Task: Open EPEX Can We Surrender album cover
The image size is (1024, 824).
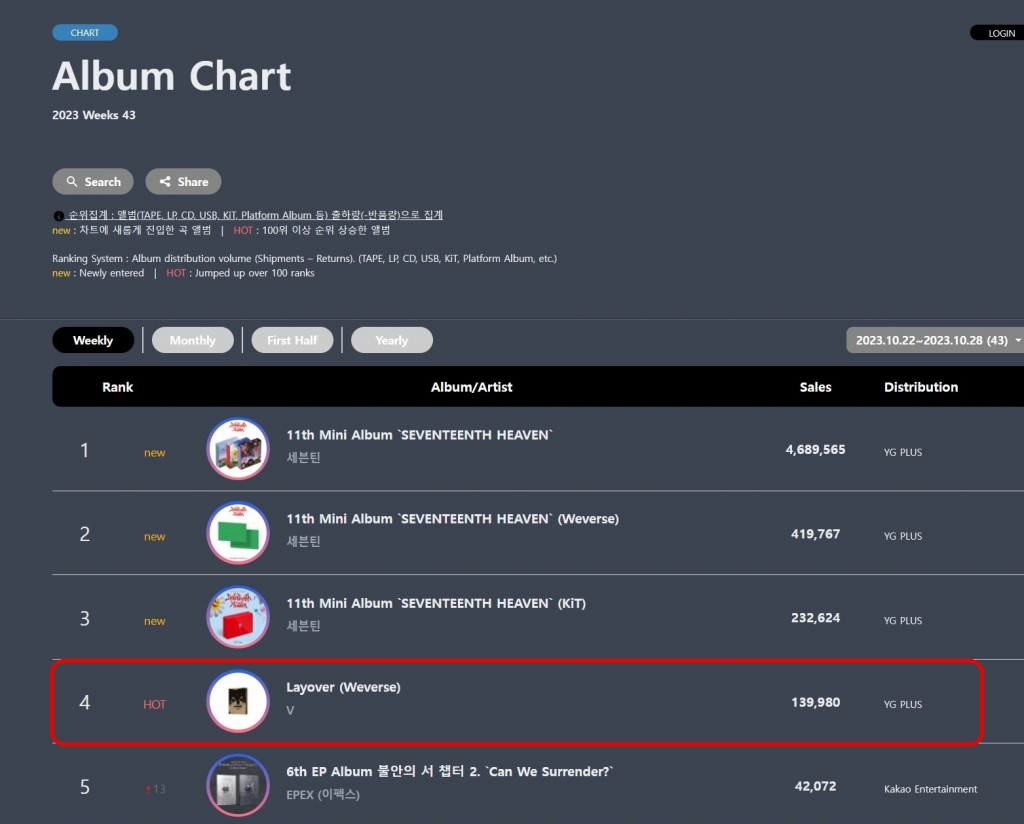Action: point(238,785)
